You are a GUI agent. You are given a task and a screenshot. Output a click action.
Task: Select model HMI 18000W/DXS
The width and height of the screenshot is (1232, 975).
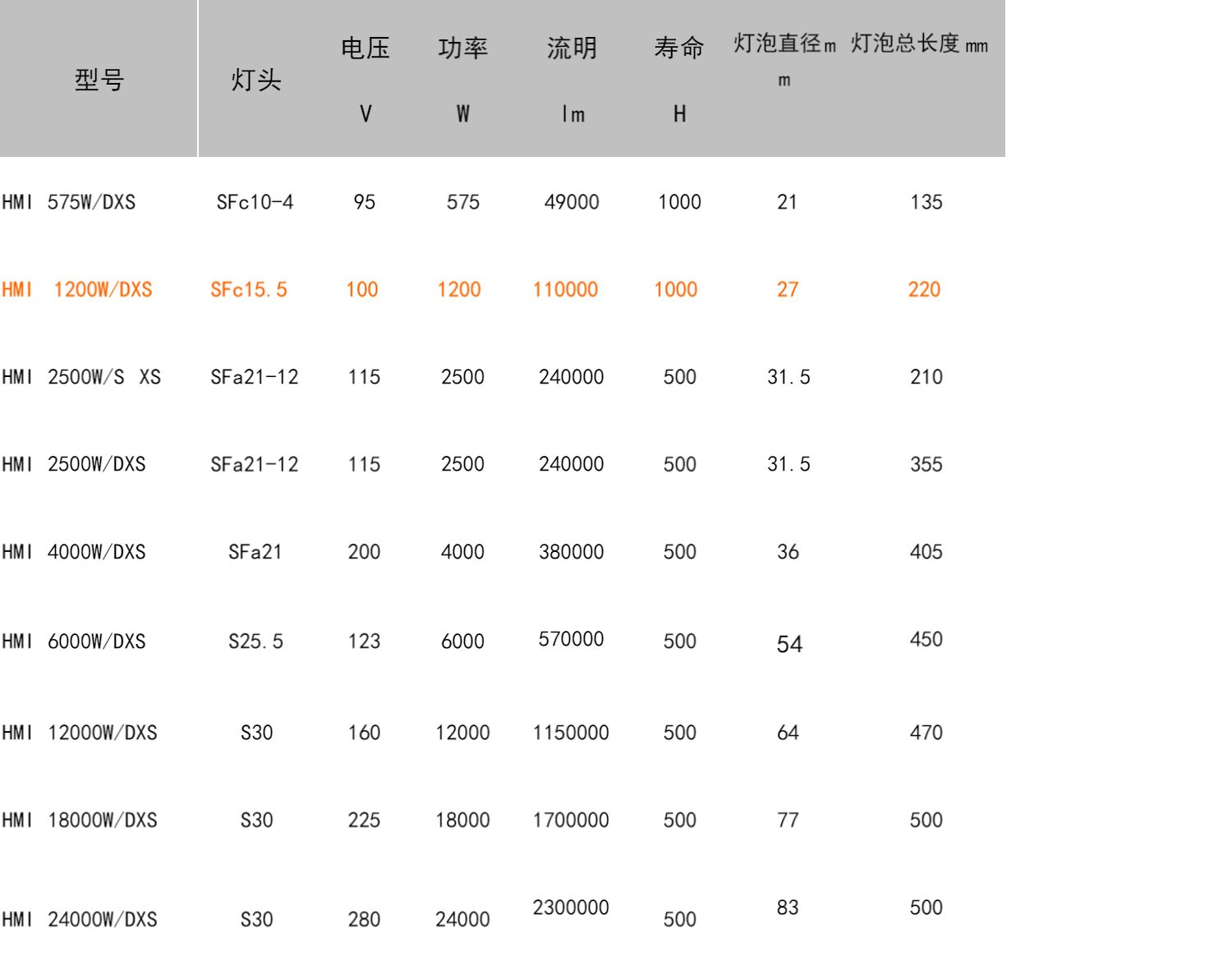(79, 820)
